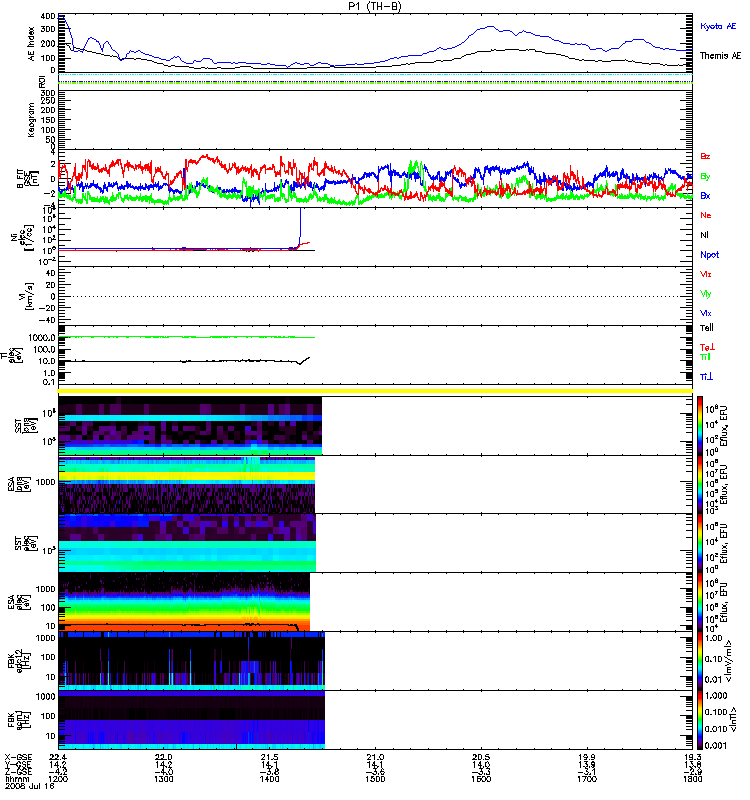
Task: Click the "ROI" panel label
Action: [43, 82]
